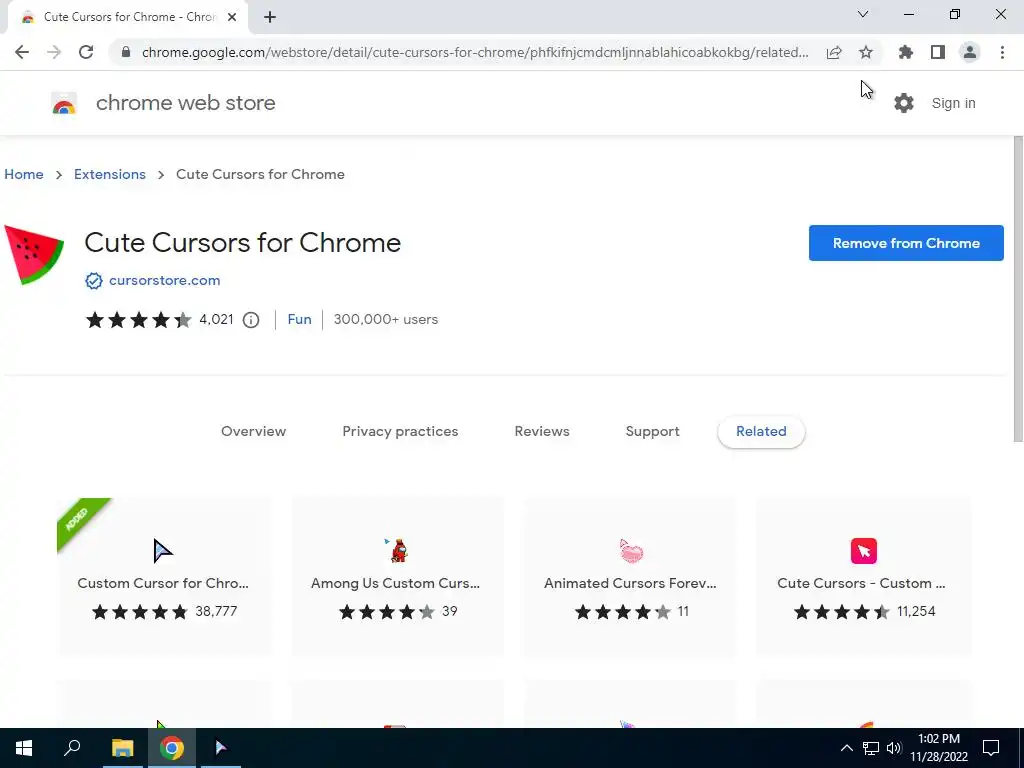Open the tab search chevron
This screenshot has height=768, width=1024.
(863, 14)
